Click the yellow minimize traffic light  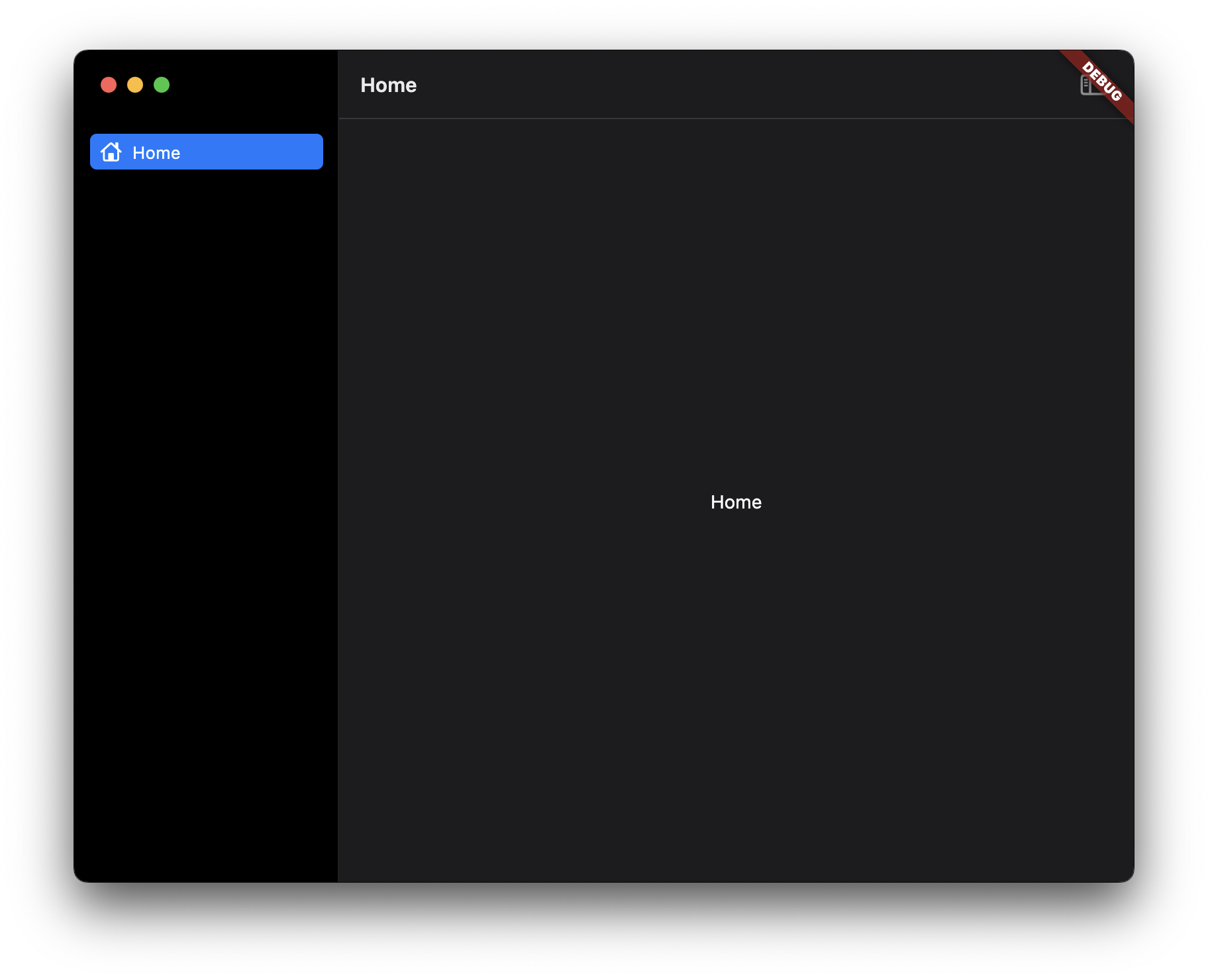coord(136,85)
